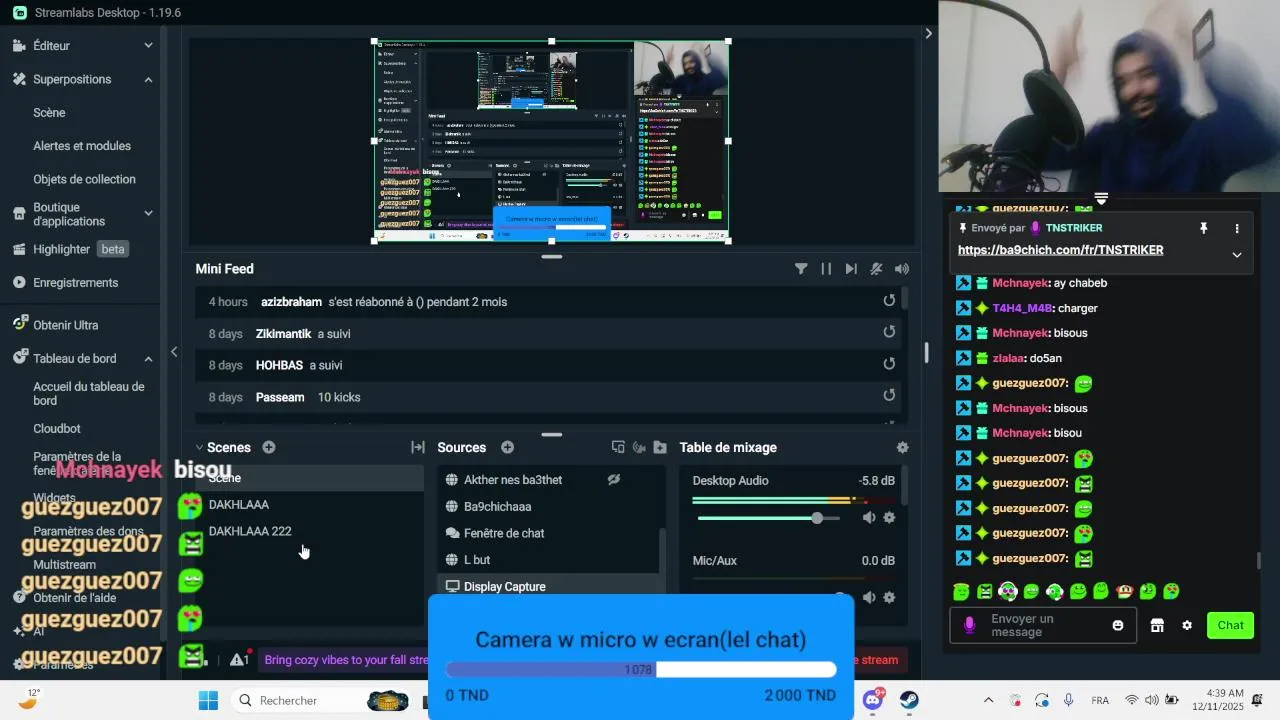Screen dimensions: 1280x720
Task: Add a new scene with plus icon
Action: (269, 447)
